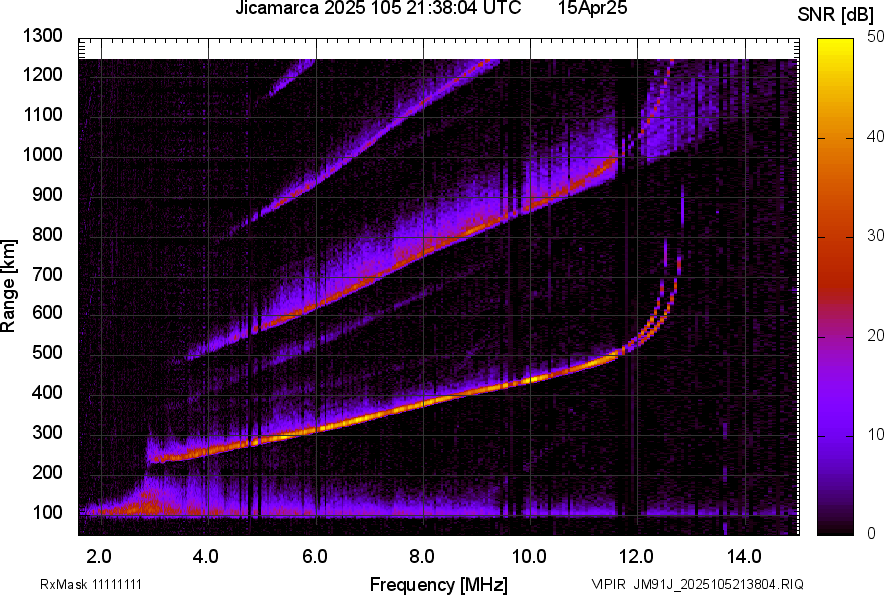Click the 100 range tick label
The image size is (884, 595).
(47, 512)
